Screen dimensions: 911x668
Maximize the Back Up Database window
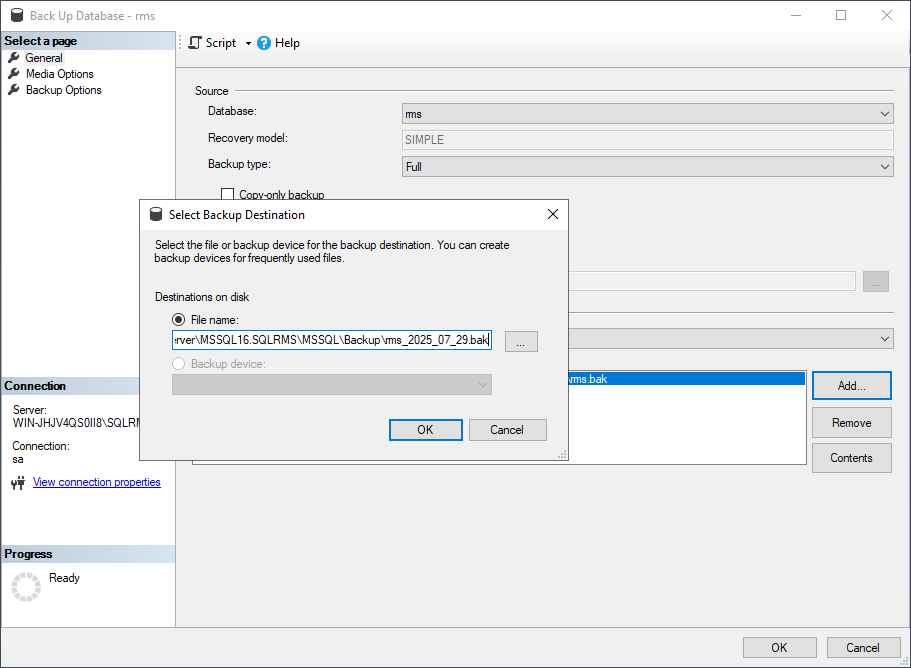[841, 15]
